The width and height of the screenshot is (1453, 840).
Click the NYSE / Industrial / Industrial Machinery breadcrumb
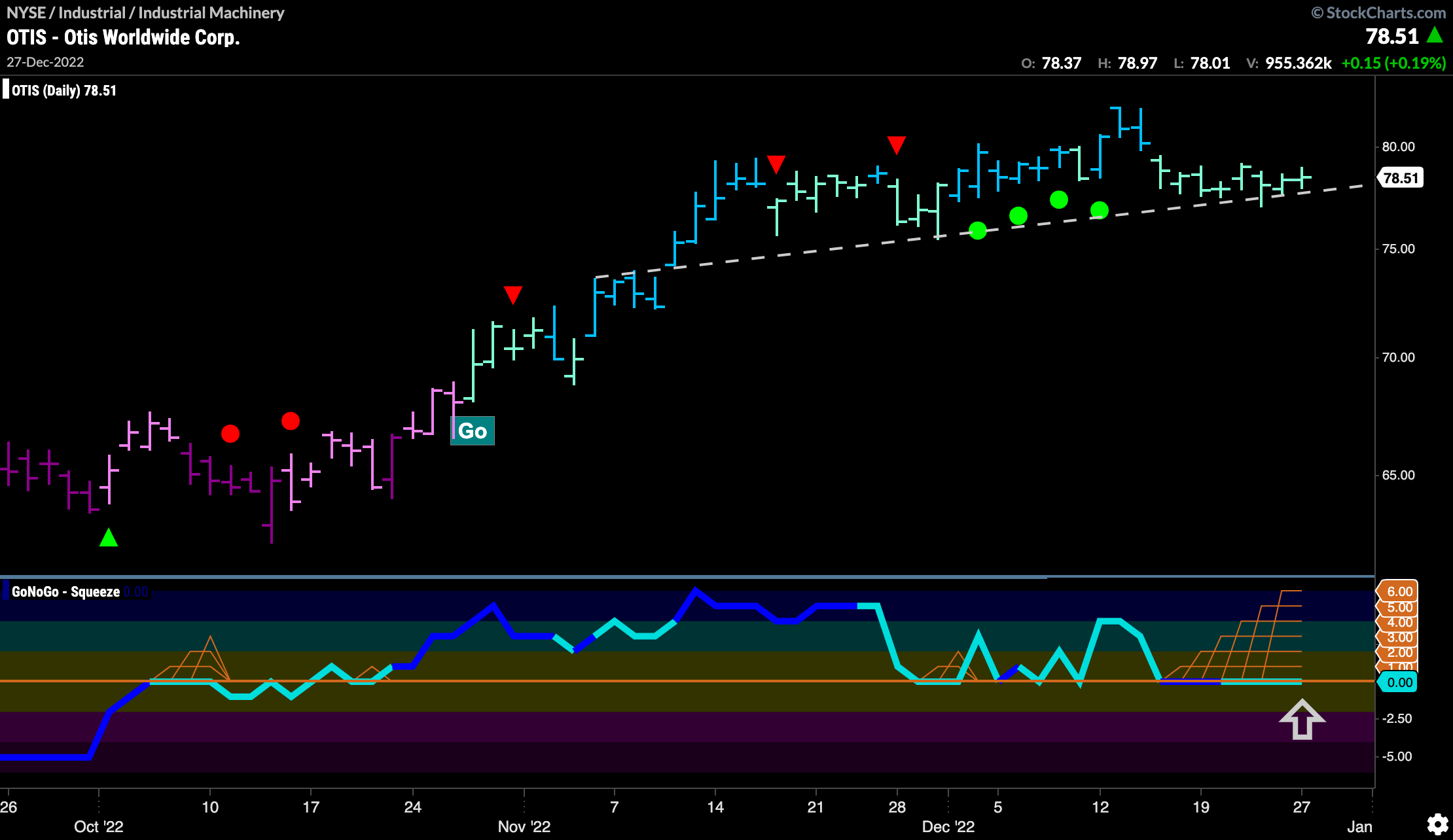pos(145,13)
